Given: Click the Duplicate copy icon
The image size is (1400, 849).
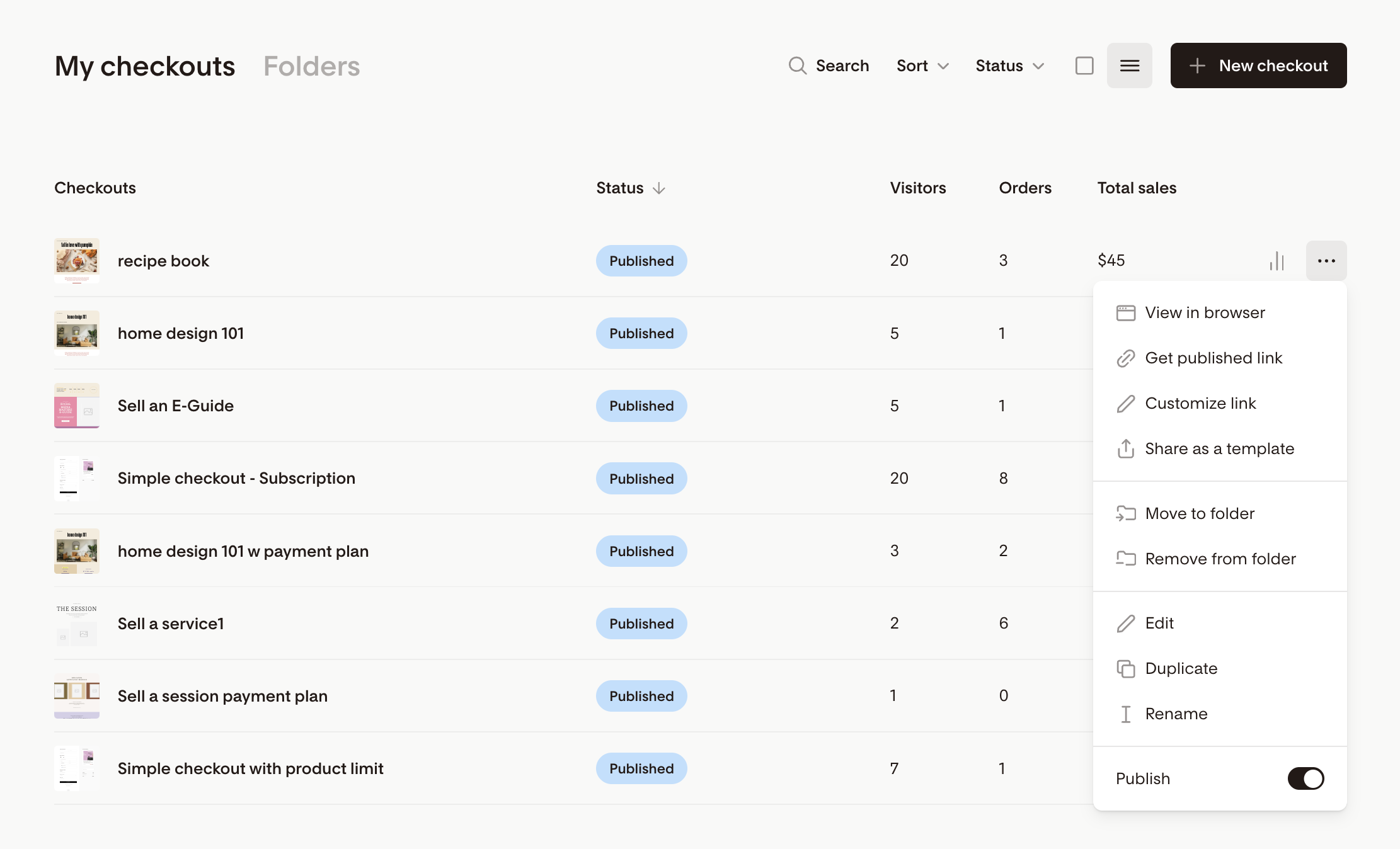Looking at the screenshot, I should click(1125, 668).
